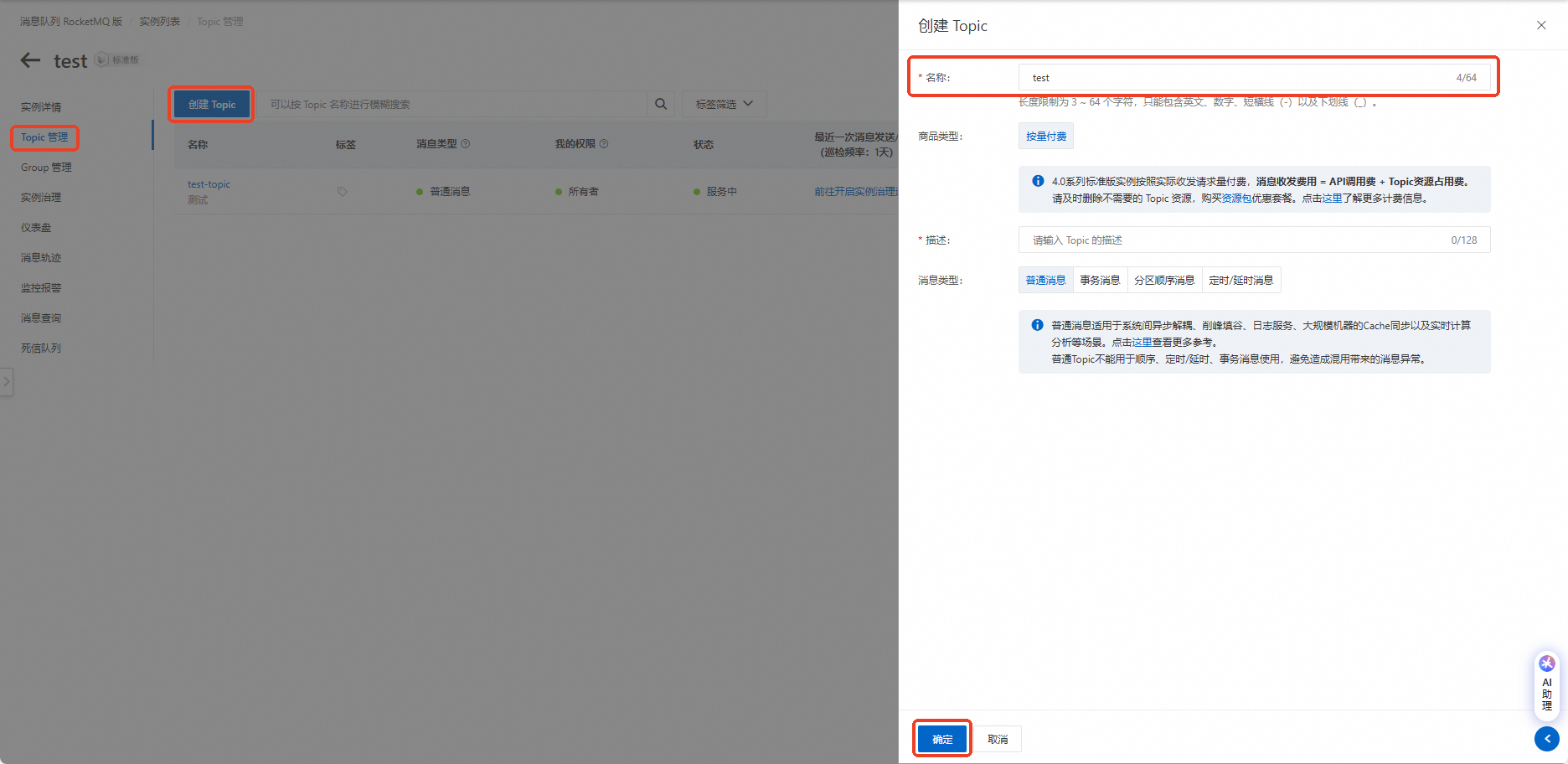Viewport: 1568px width, 764px height.
Task: Open 消息查询 in the sidebar
Action: pos(41,318)
